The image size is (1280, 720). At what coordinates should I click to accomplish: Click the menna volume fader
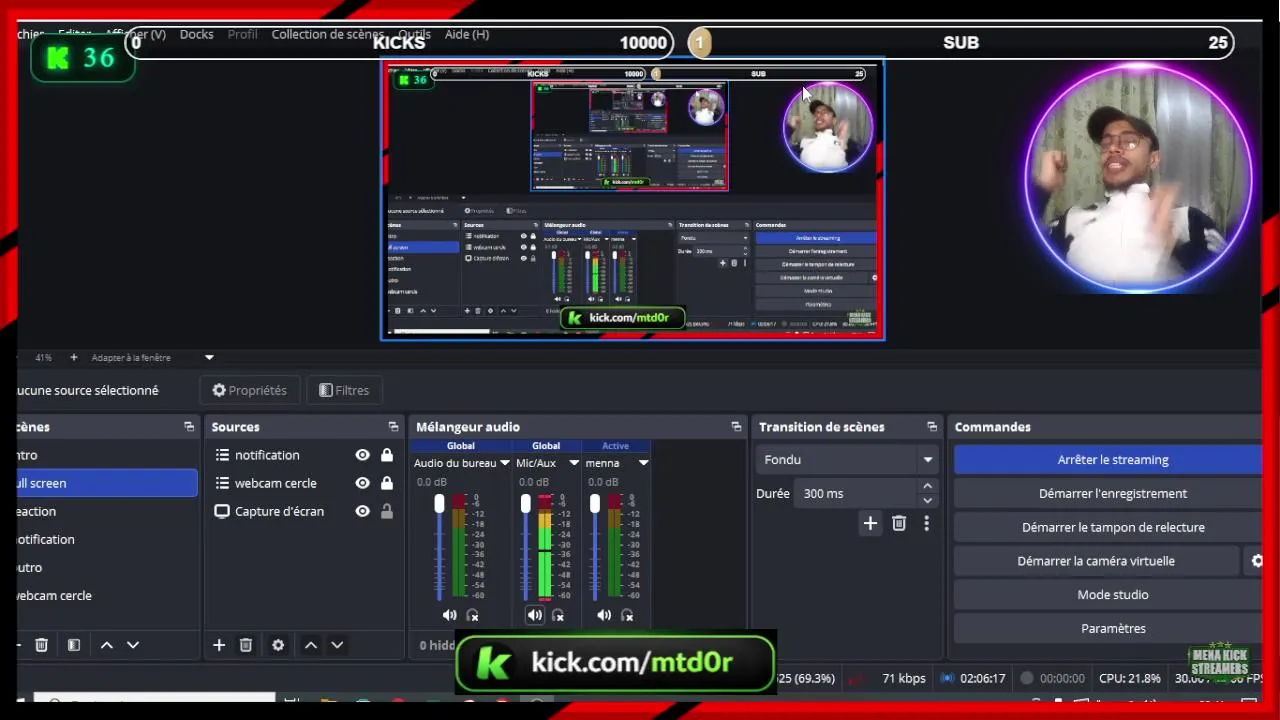(595, 506)
